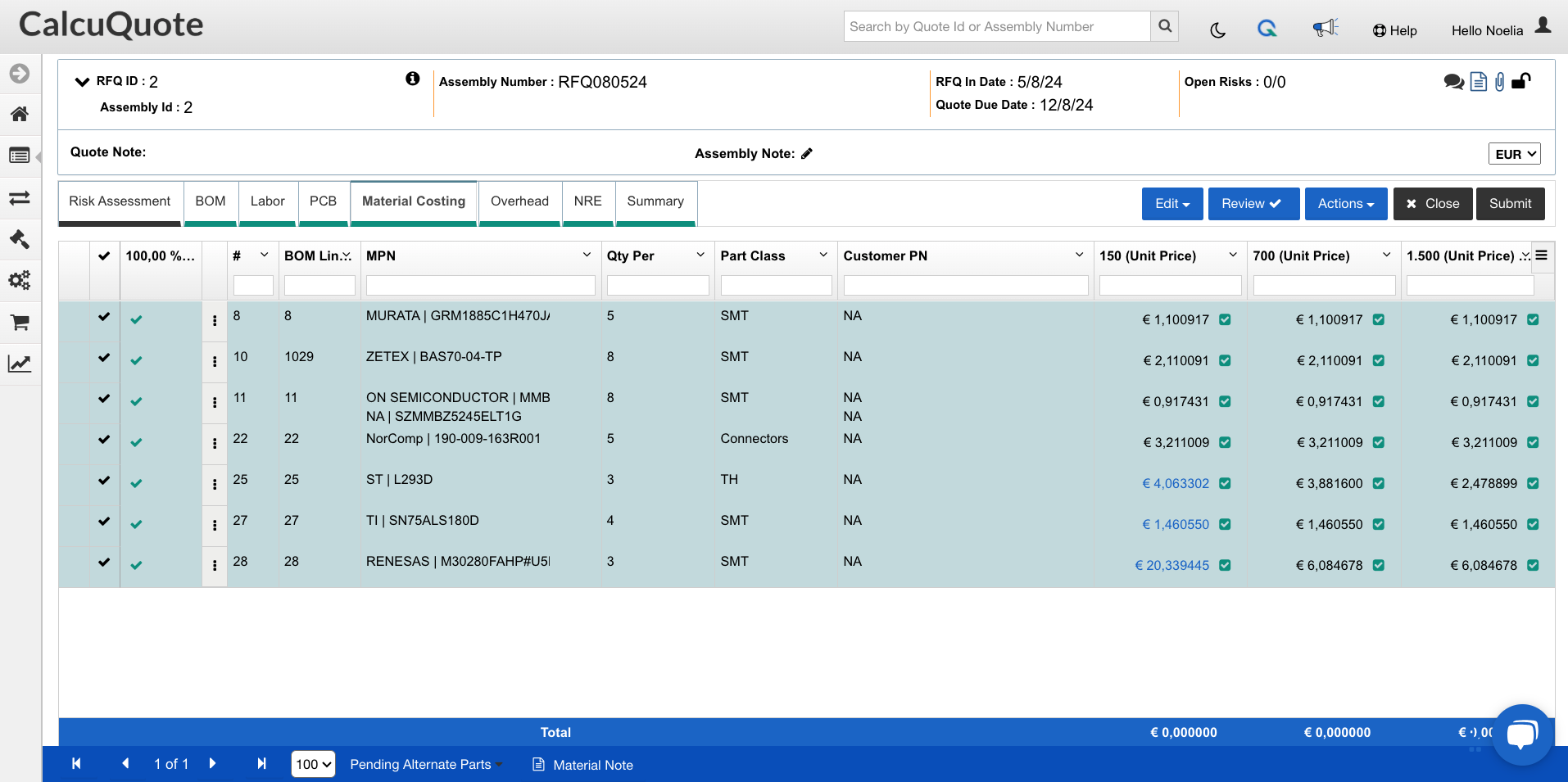Open the shopping cart sidebar icon
Screen dimensions: 1568x782
[20, 323]
